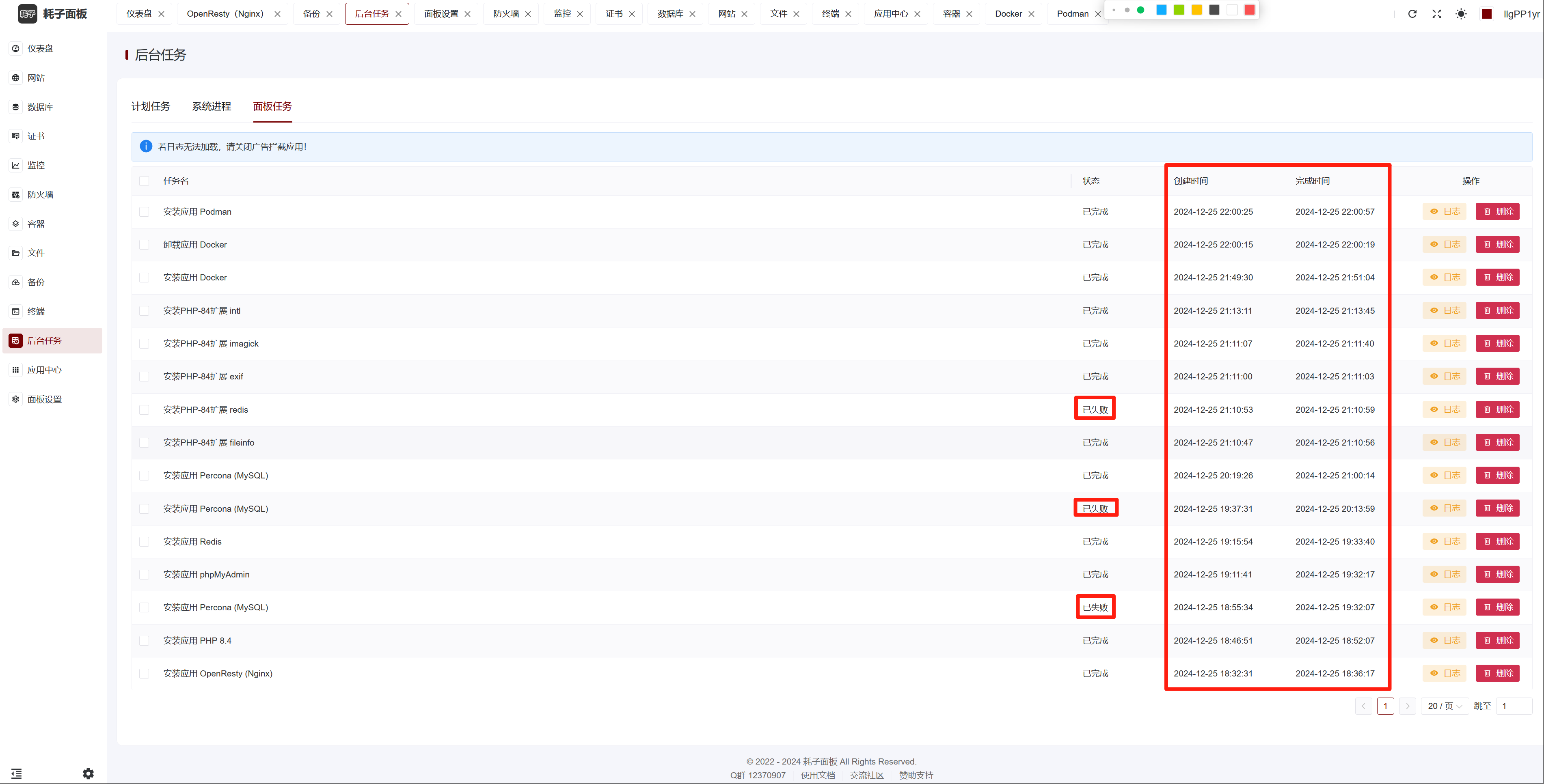Open the 20 / 页 page size dropdown
The width and height of the screenshot is (1544, 784).
click(x=1445, y=706)
